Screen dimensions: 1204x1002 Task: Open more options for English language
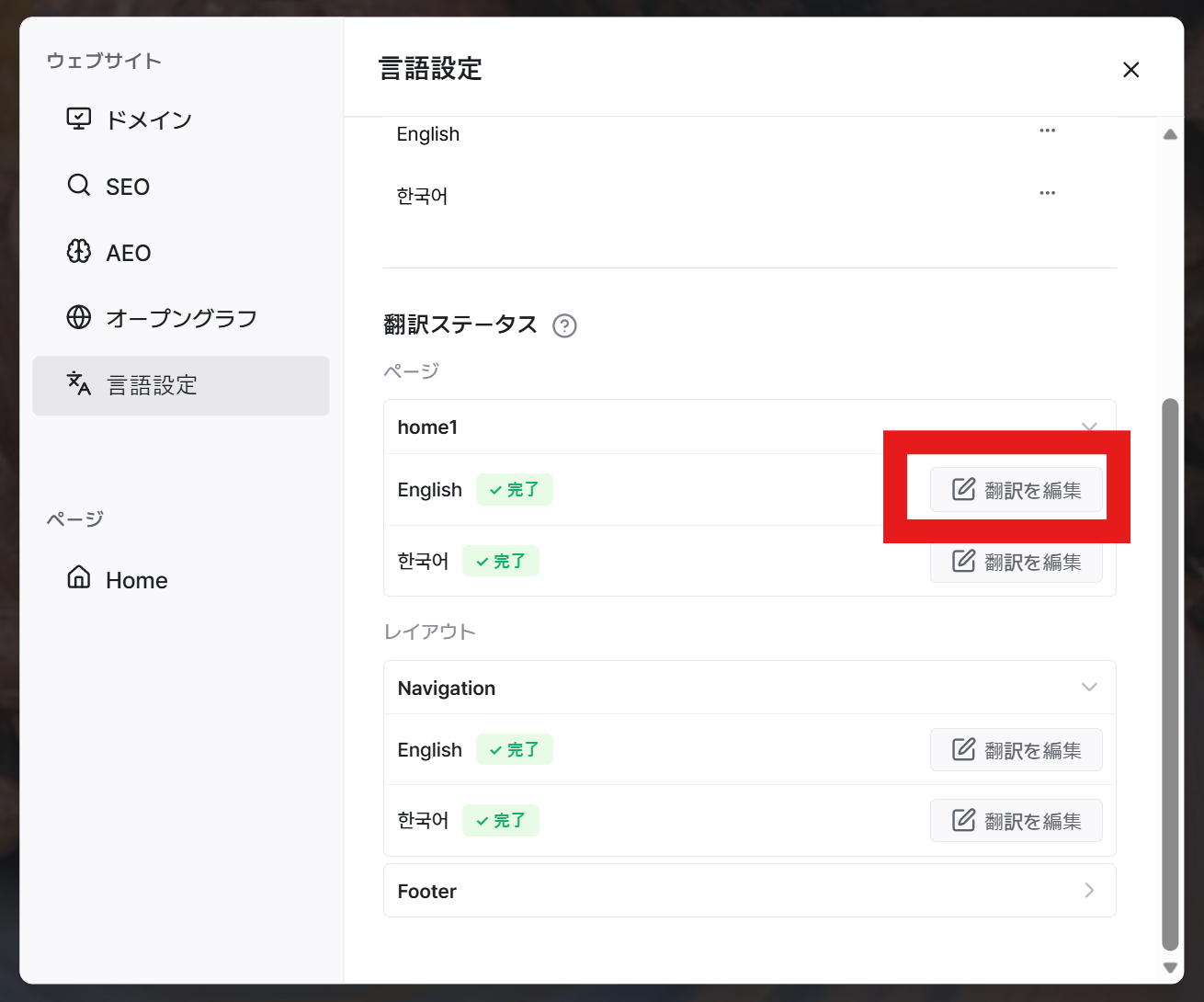click(x=1048, y=131)
